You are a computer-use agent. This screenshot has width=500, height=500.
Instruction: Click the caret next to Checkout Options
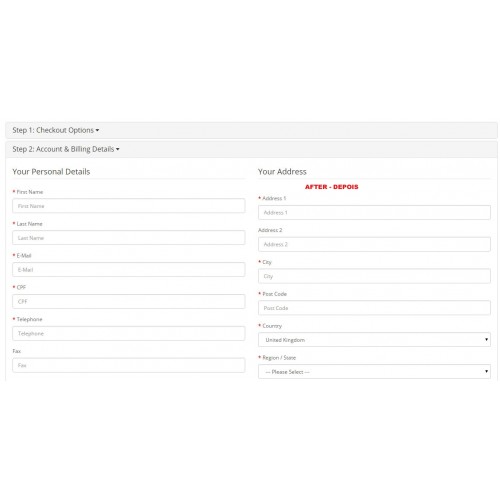click(97, 130)
